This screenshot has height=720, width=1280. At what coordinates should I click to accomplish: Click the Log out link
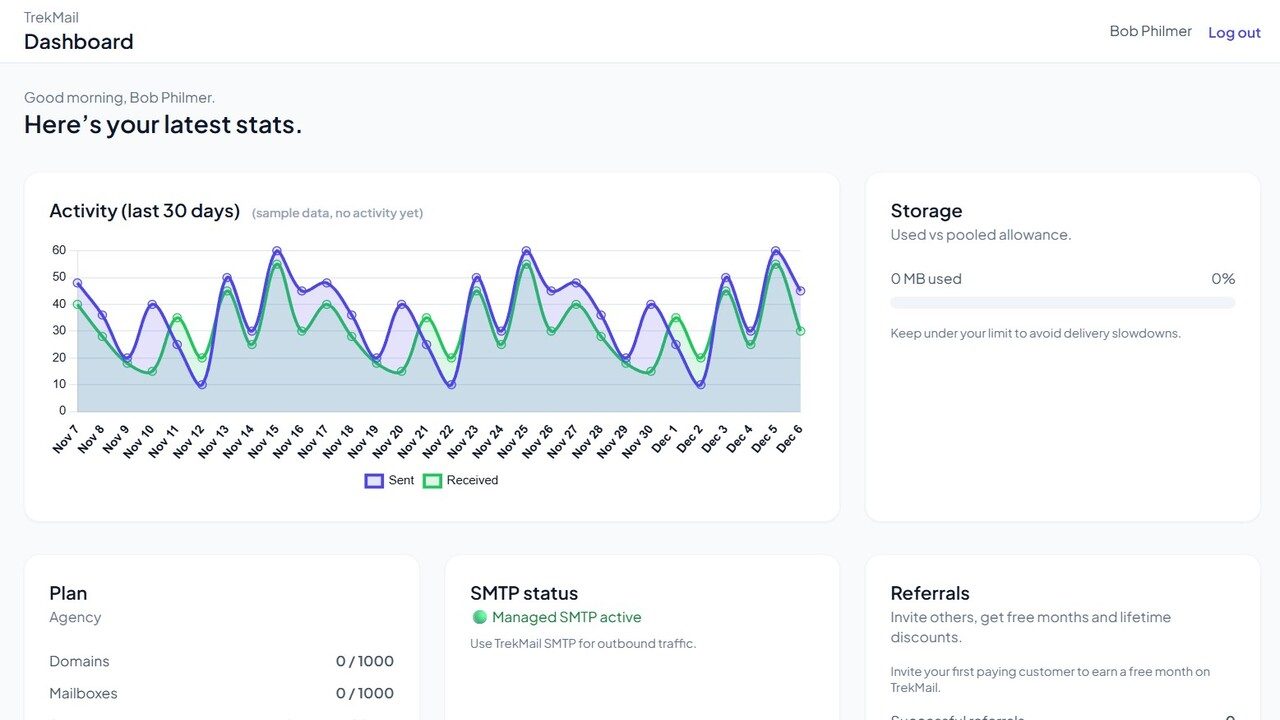pyautogui.click(x=1233, y=32)
